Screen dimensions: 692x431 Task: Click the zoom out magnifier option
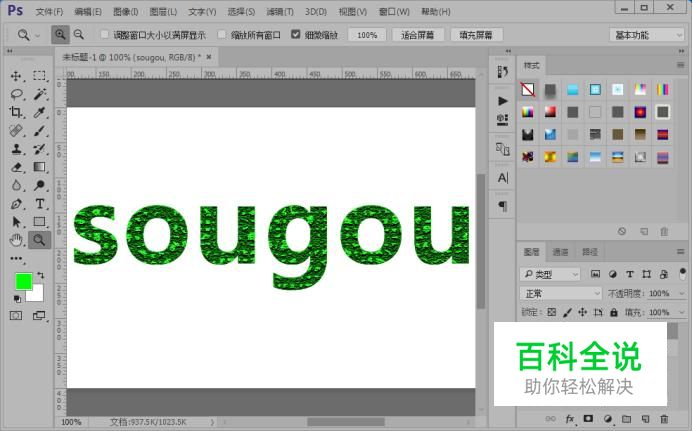click(79, 34)
